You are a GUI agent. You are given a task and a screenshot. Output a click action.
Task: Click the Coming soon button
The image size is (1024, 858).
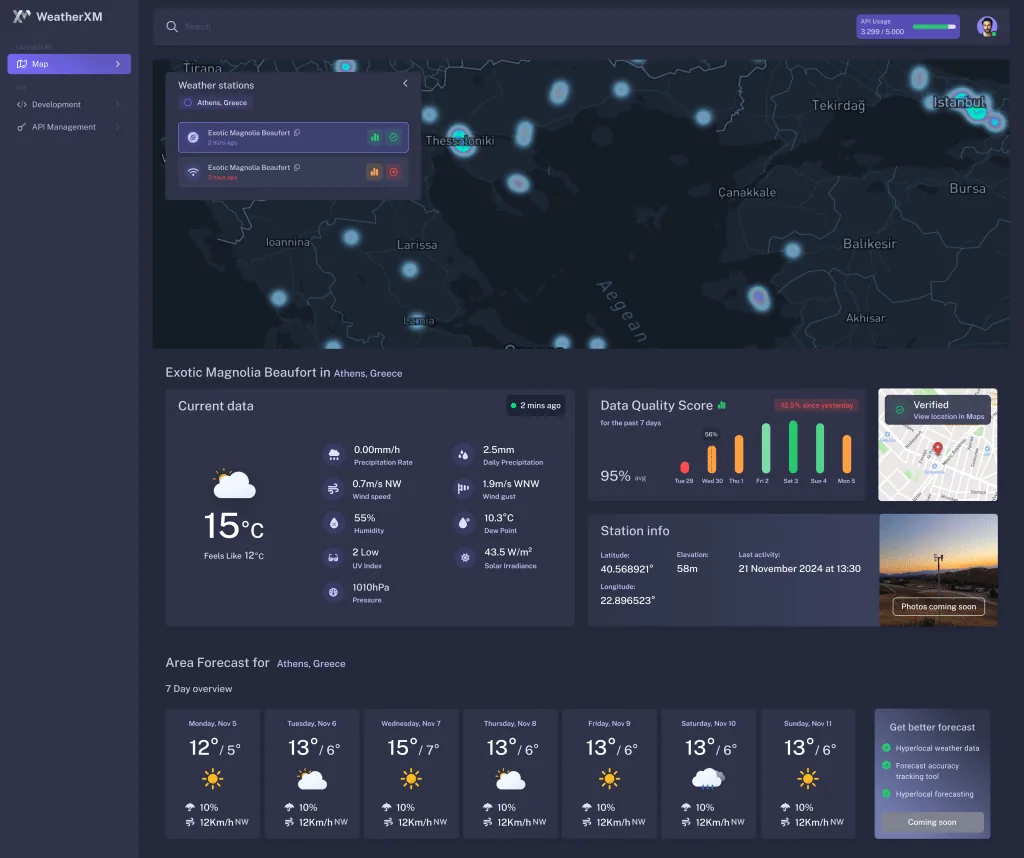(x=932, y=822)
